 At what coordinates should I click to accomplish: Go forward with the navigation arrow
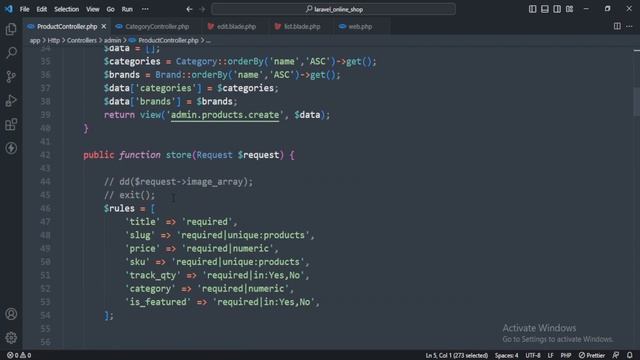click(x=202, y=9)
